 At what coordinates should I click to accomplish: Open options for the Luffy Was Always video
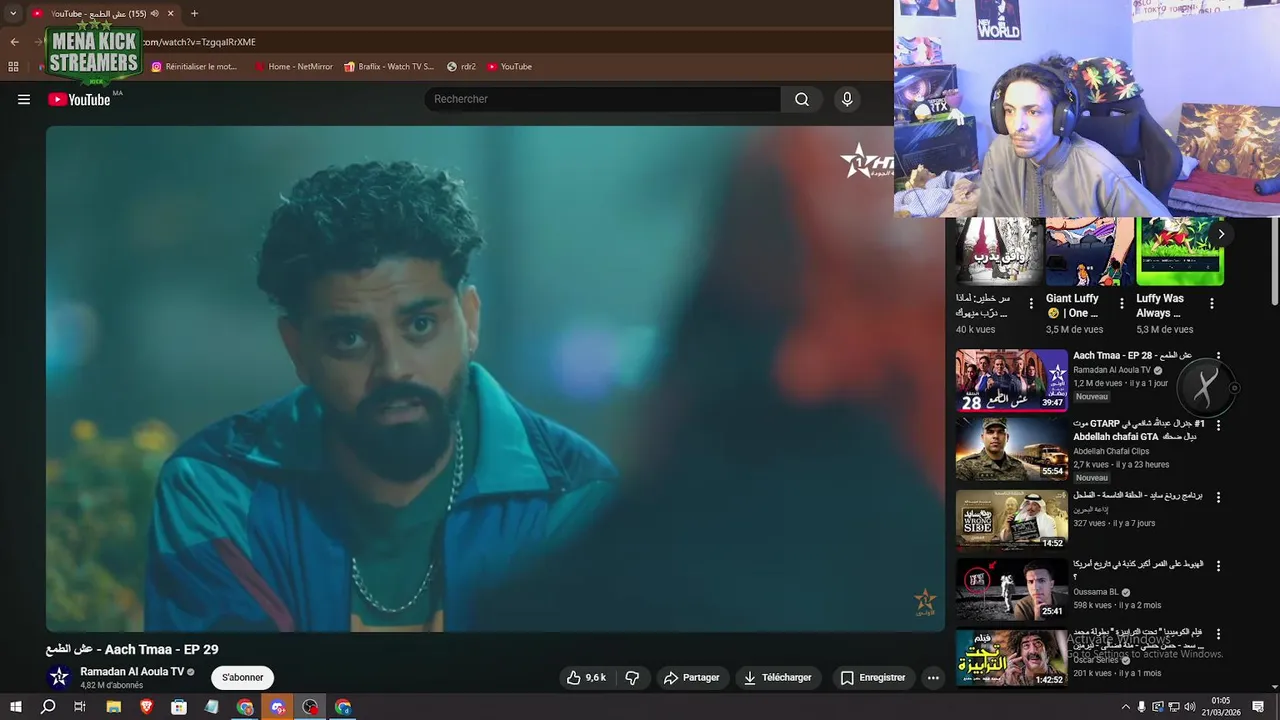[1211, 303]
